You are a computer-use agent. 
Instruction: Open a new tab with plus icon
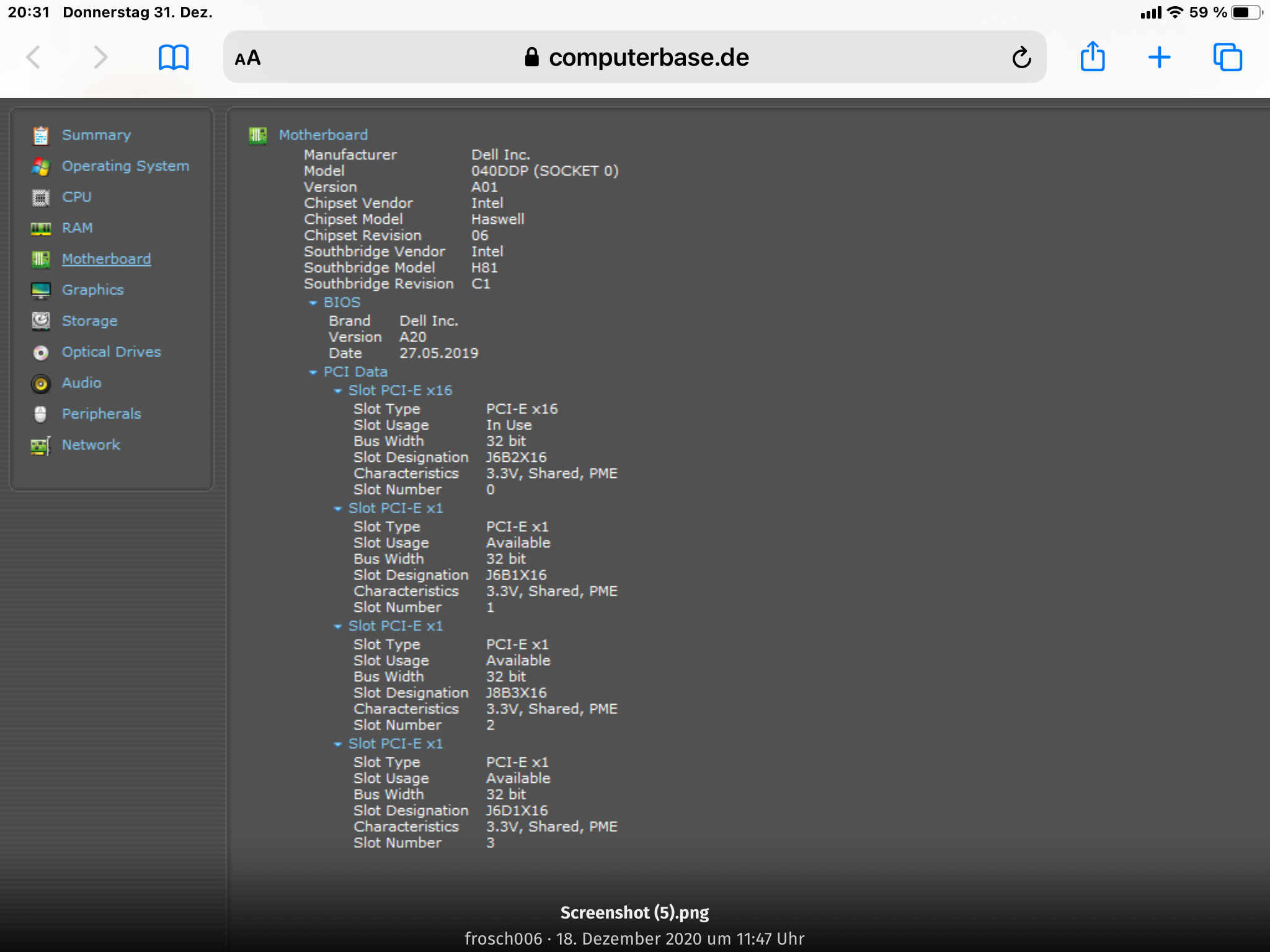(x=1159, y=57)
